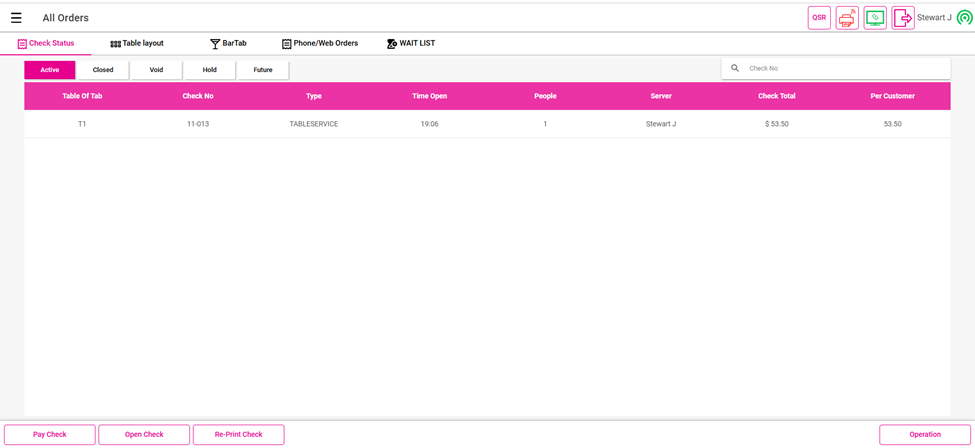975x448 pixels.
Task: Click the Operation button
Action: tap(924, 435)
